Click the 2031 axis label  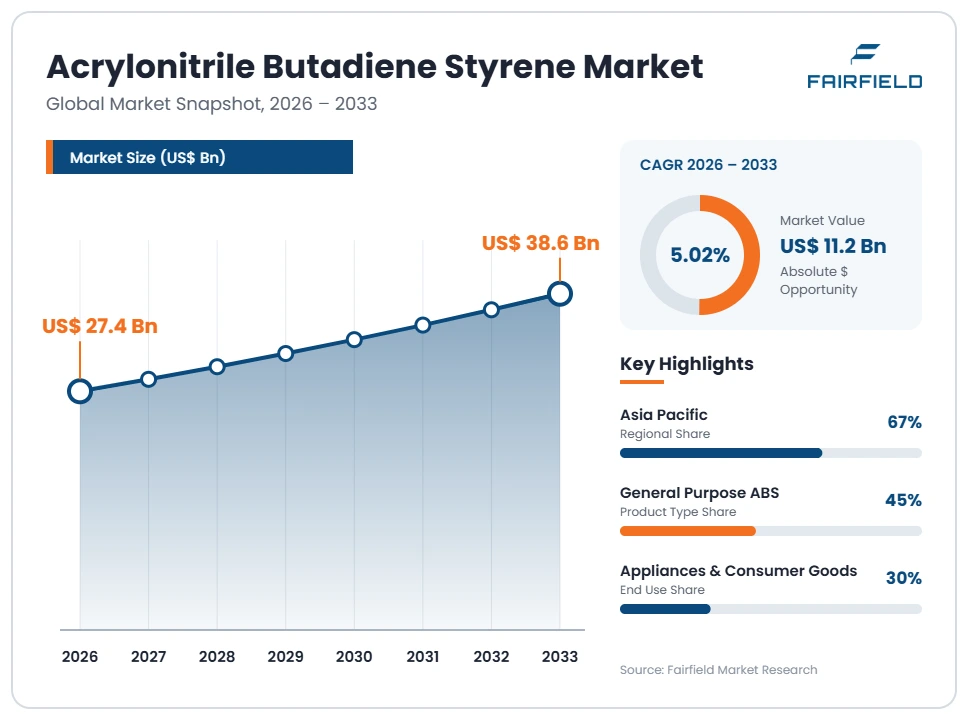point(422,656)
